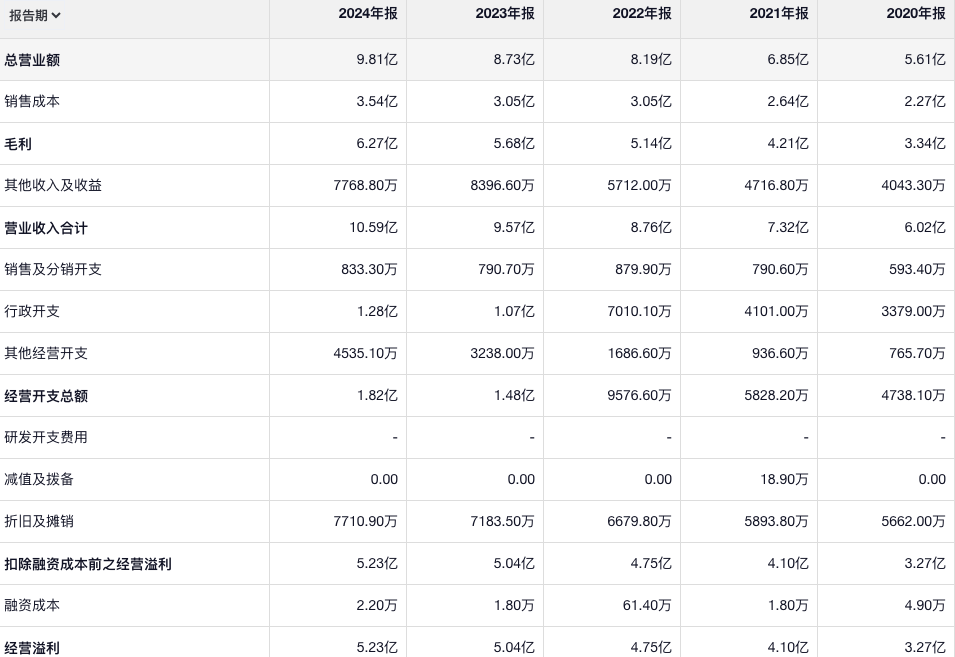Click the 2021年报 column header
Image resolution: width=955 pixels, height=657 pixels.
point(779,14)
